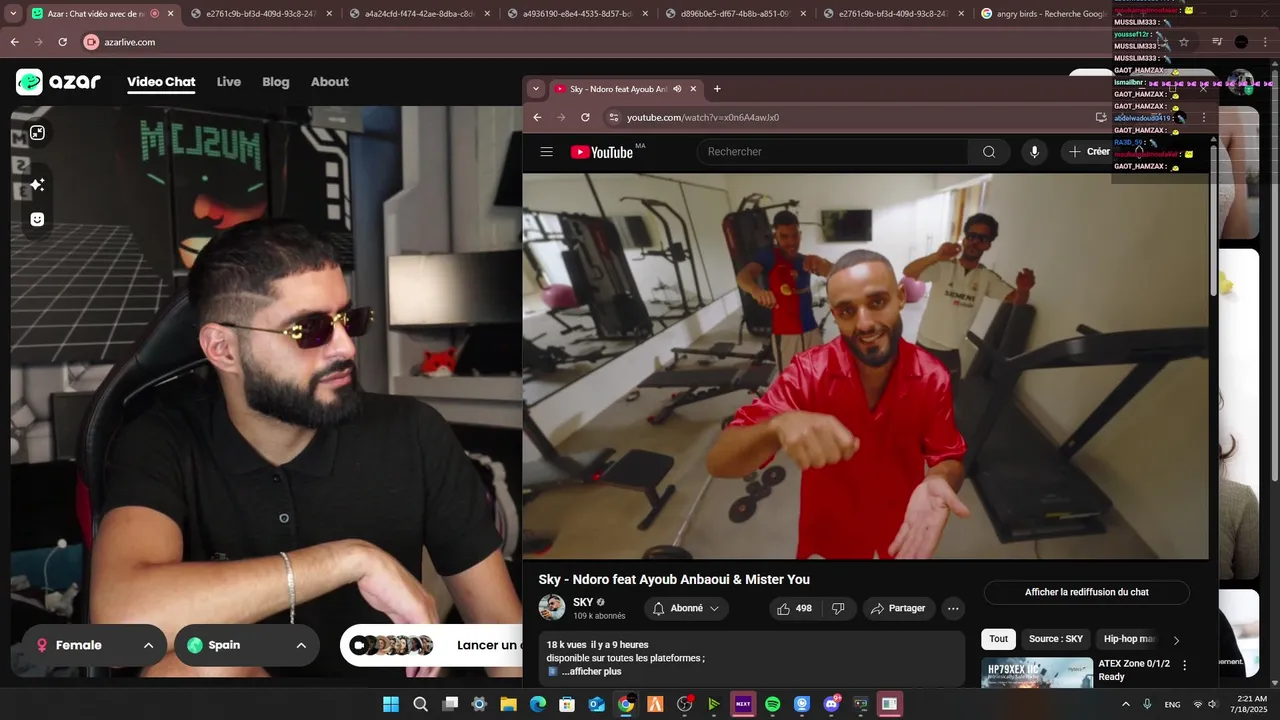Open Discord from the taskbar
The image size is (1280, 720).
[831, 704]
